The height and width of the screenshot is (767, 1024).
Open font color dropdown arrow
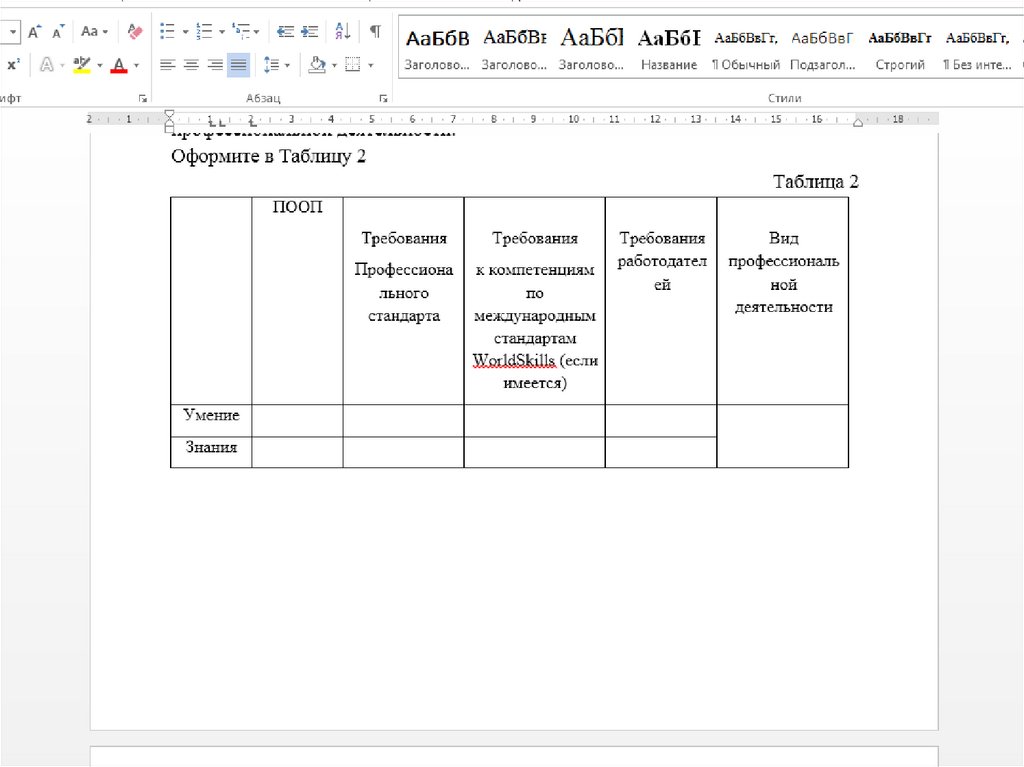point(136,65)
